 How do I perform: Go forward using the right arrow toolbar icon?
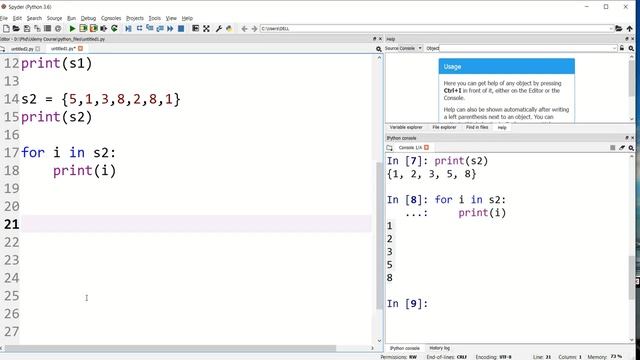[x=254, y=29]
